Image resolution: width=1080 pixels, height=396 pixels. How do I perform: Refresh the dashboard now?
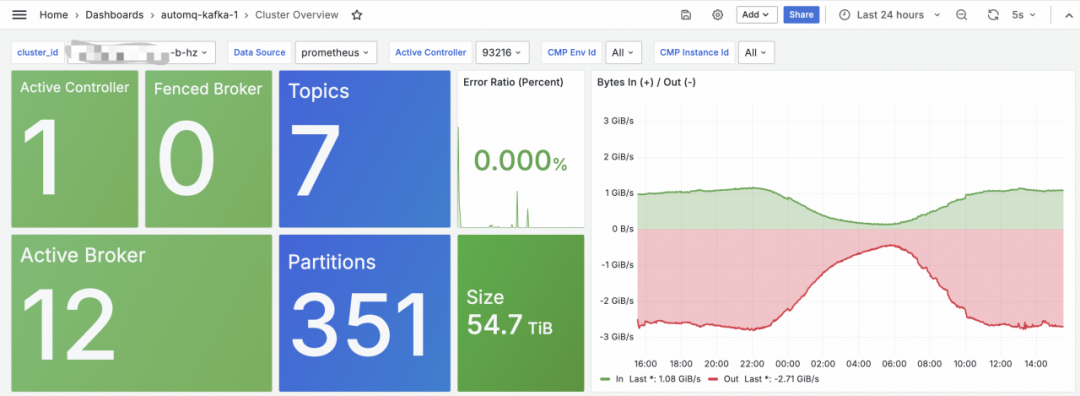click(x=993, y=15)
